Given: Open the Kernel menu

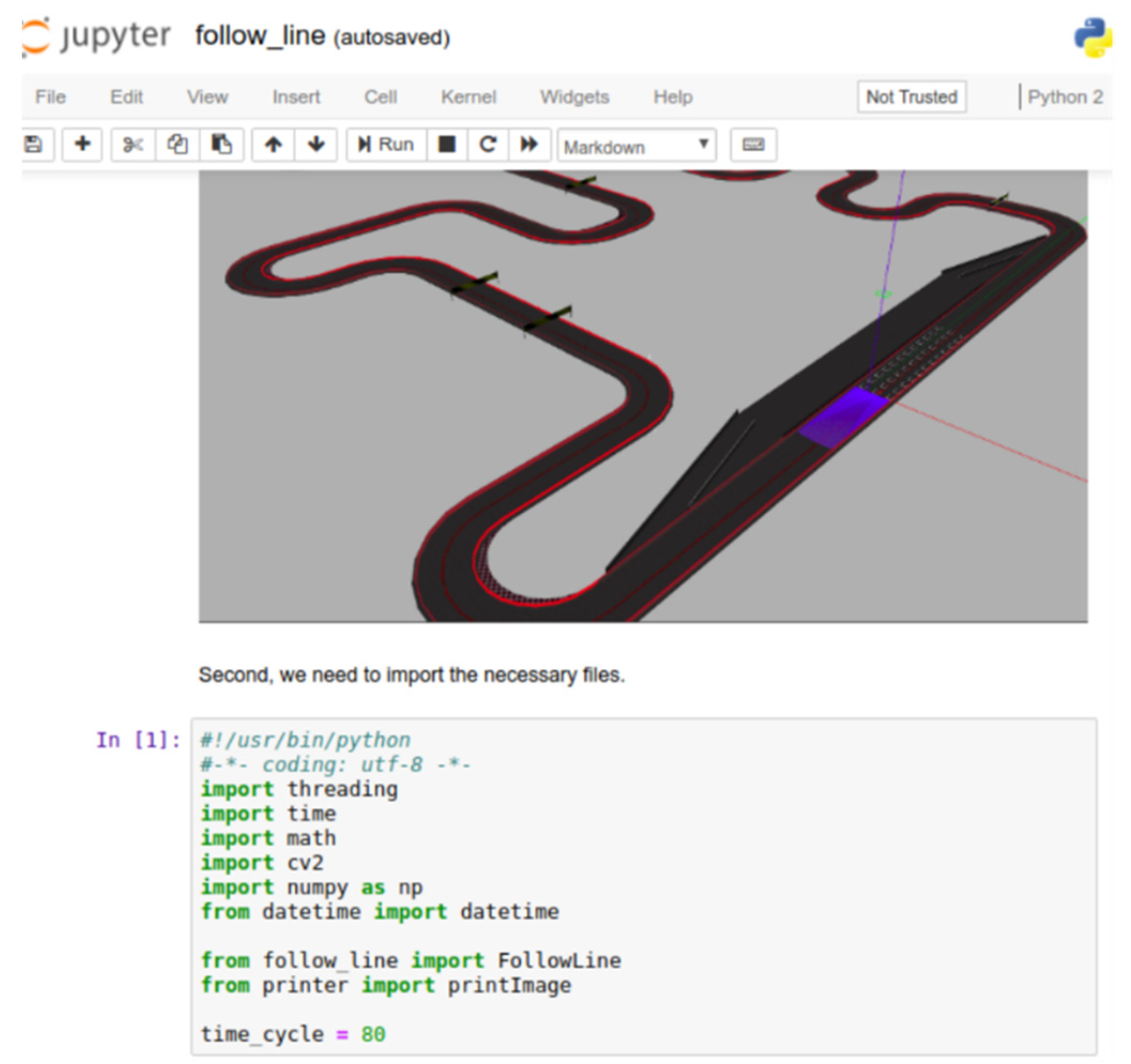Looking at the screenshot, I should (x=469, y=97).
